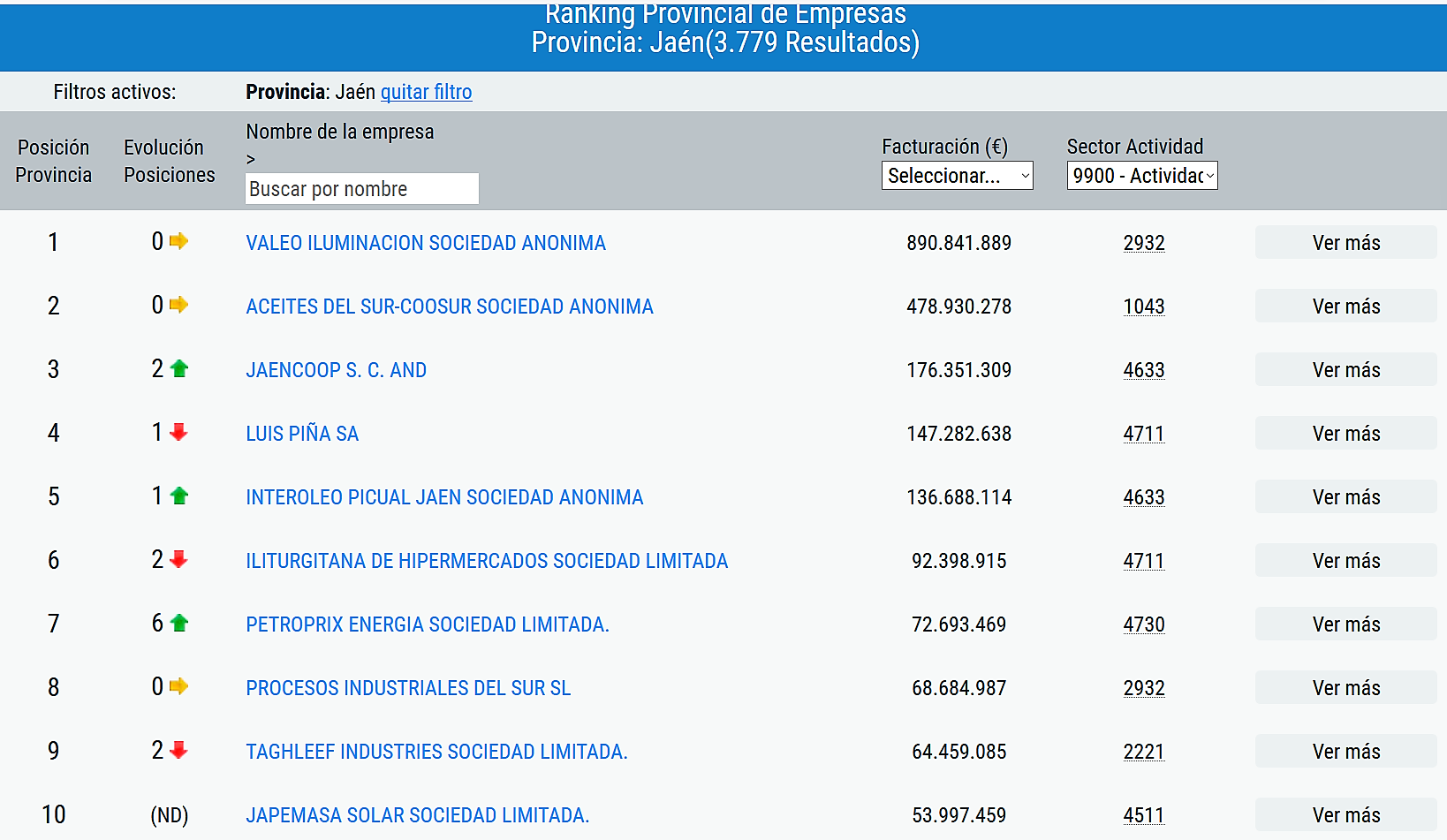The width and height of the screenshot is (1447, 840).
Task: Click Sector Actividad column label
Action: 1135,147
